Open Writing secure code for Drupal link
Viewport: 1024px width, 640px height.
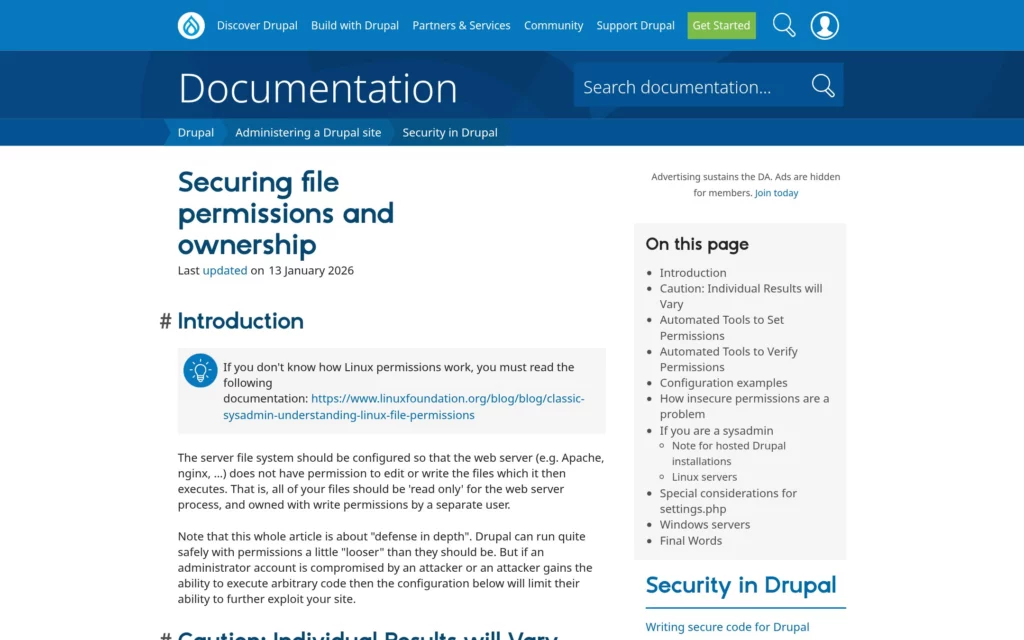click(727, 627)
